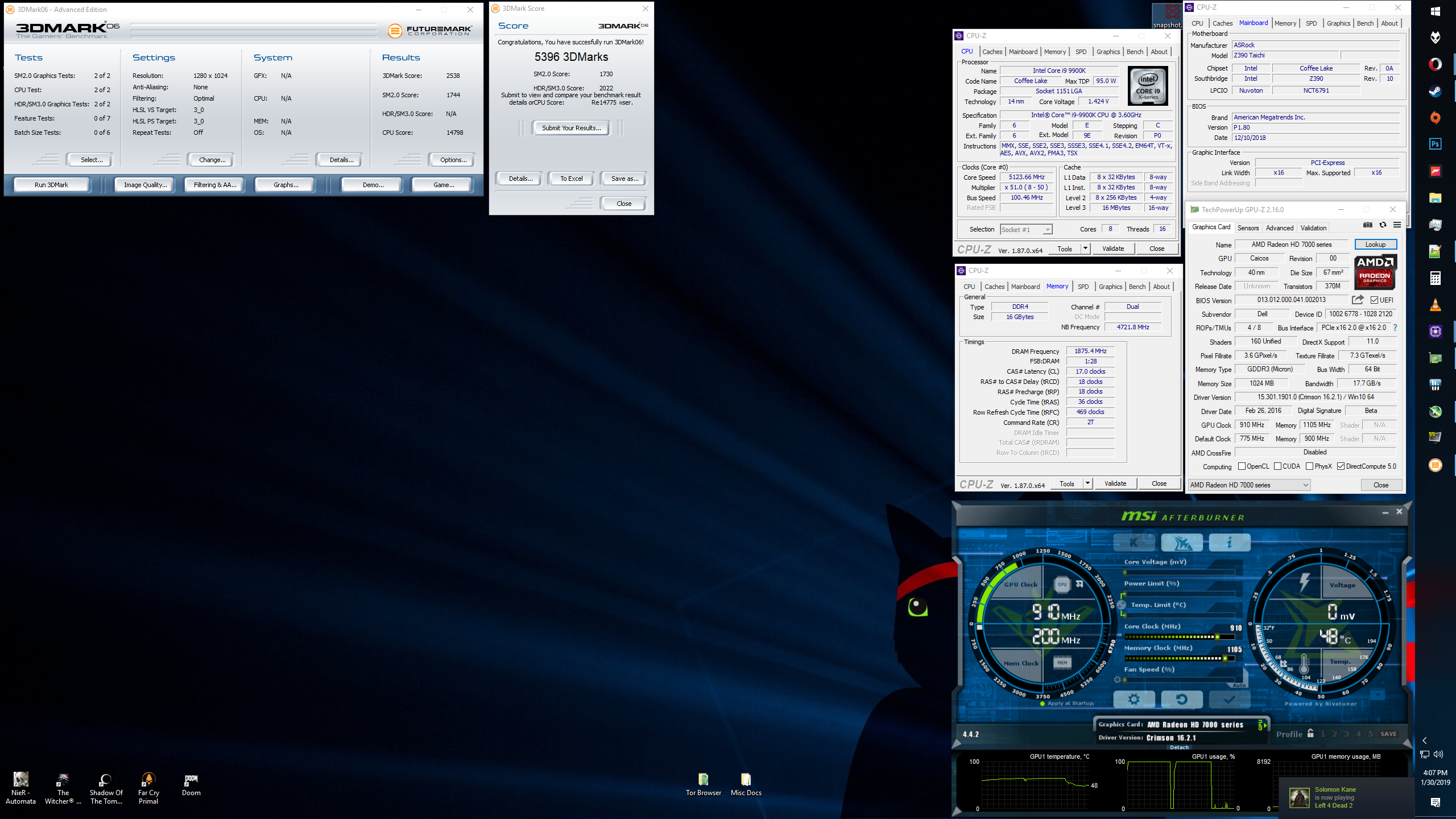Open Afterburner Kombustor K button
1456x819 pixels.
coord(1134,542)
